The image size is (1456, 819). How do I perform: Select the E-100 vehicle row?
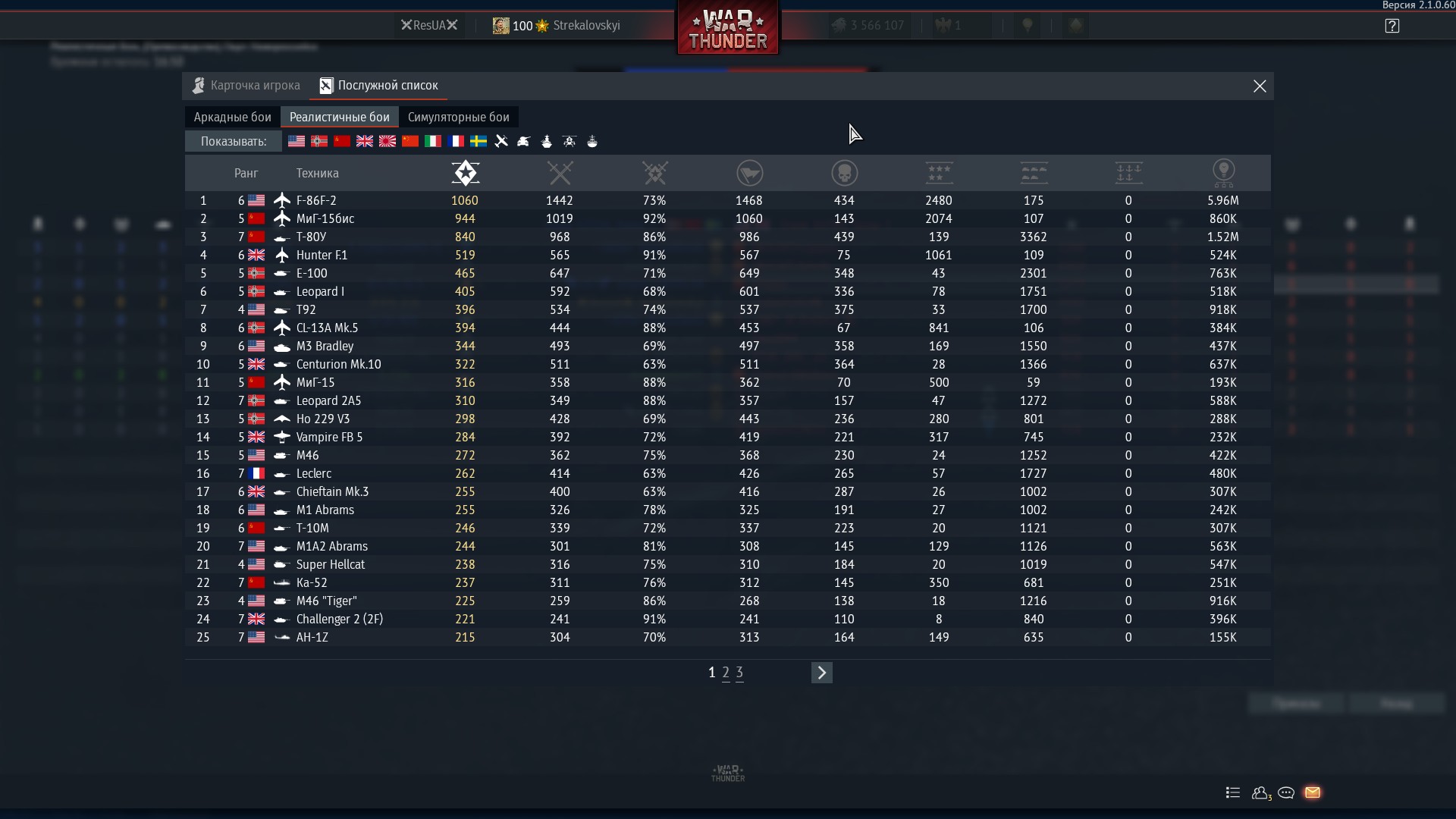[x=728, y=273]
